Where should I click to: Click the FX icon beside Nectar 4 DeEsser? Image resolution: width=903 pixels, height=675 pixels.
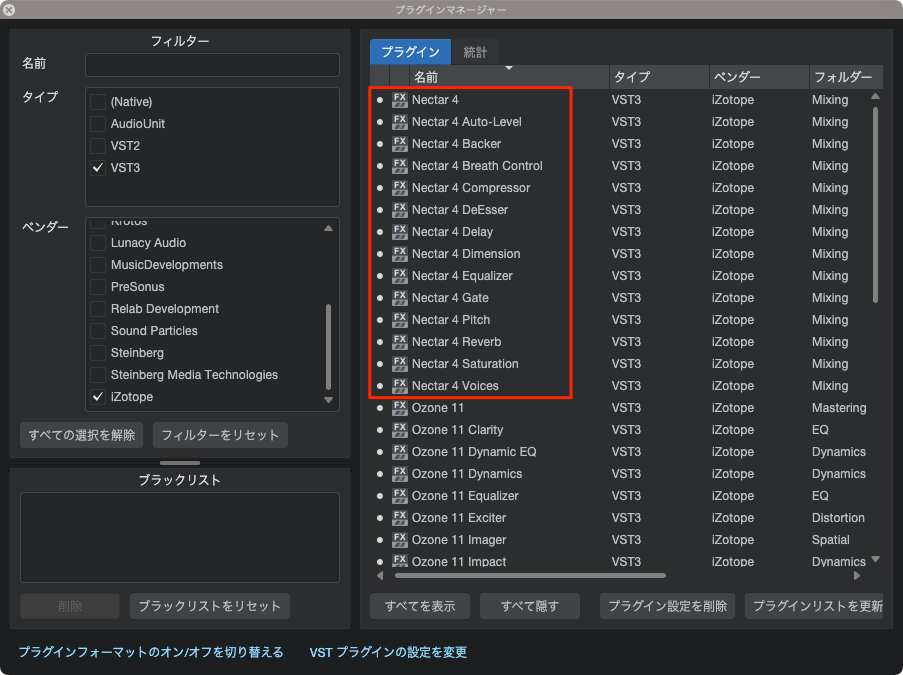click(x=400, y=210)
